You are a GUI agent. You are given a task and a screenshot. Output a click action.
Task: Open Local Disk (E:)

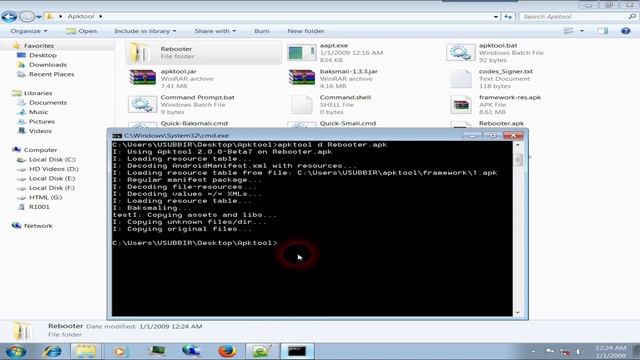pyautogui.click(x=52, y=178)
